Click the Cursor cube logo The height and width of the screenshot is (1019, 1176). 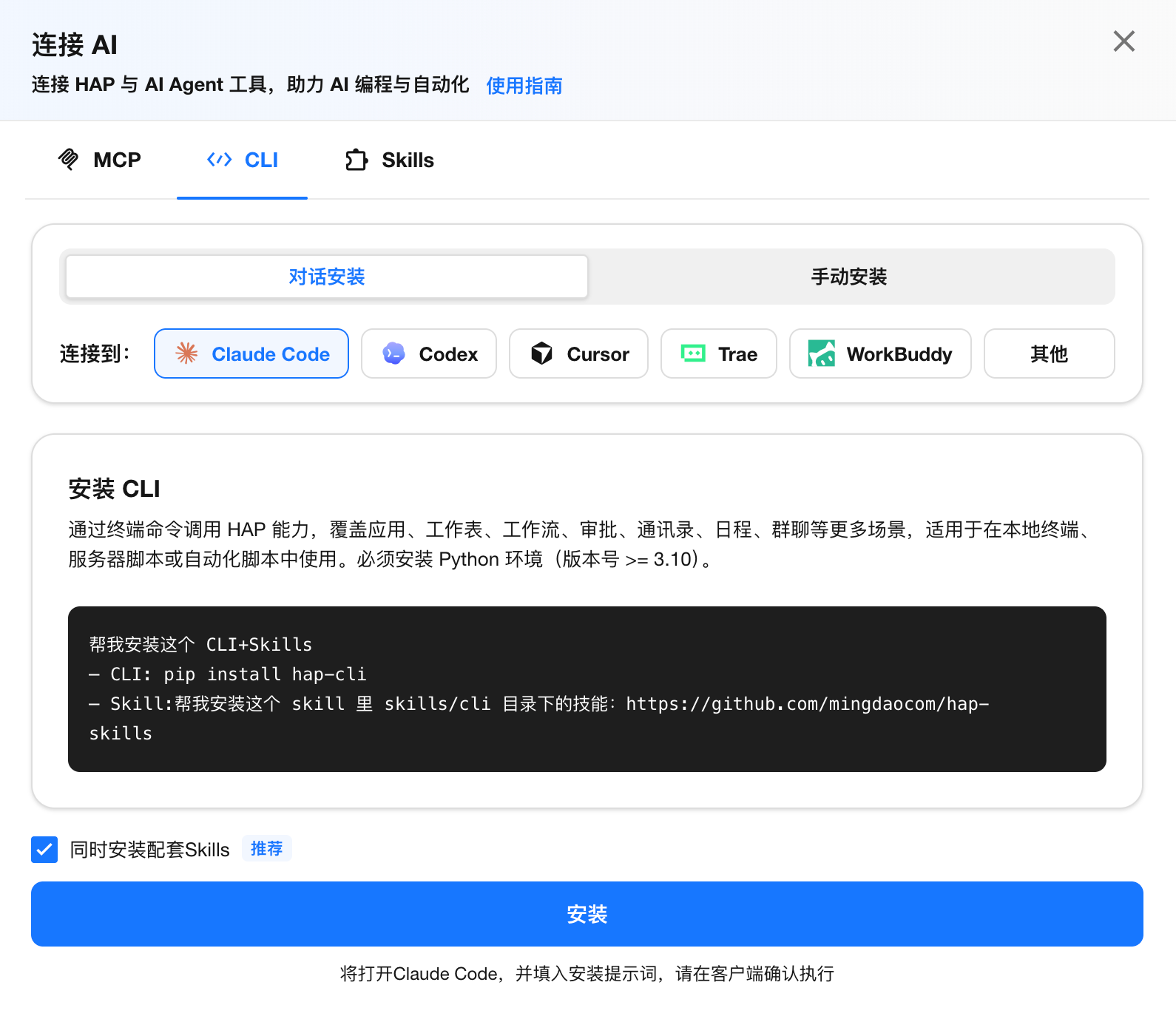pos(541,353)
